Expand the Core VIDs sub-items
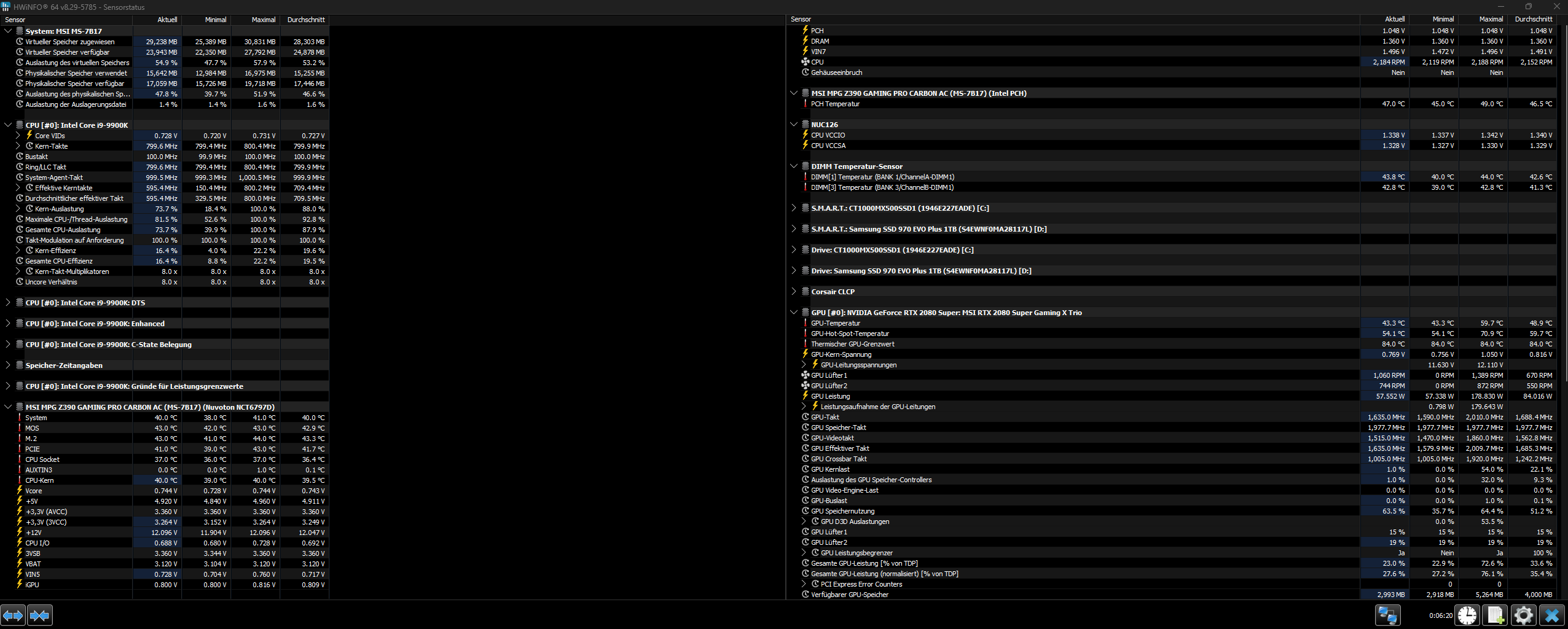 point(18,135)
